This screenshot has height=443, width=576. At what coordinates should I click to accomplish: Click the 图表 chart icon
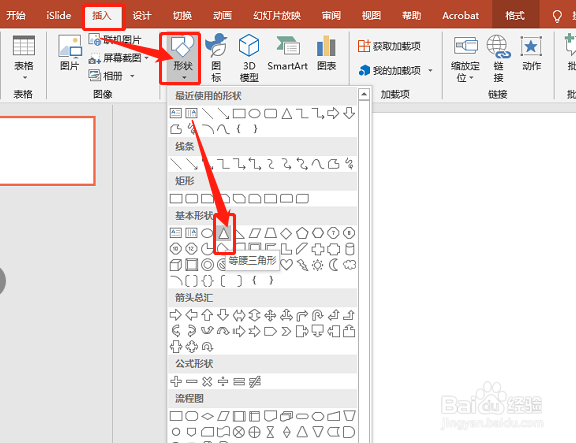[x=326, y=53]
